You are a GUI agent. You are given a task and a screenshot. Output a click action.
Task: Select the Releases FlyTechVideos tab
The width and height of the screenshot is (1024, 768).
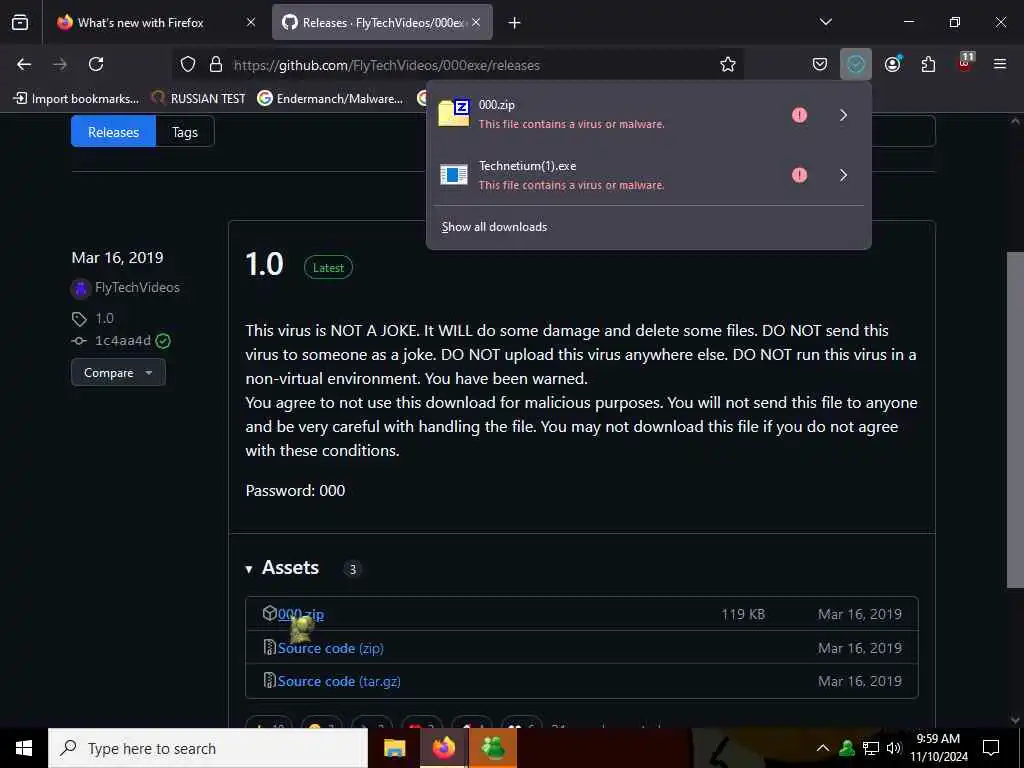(382, 22)
